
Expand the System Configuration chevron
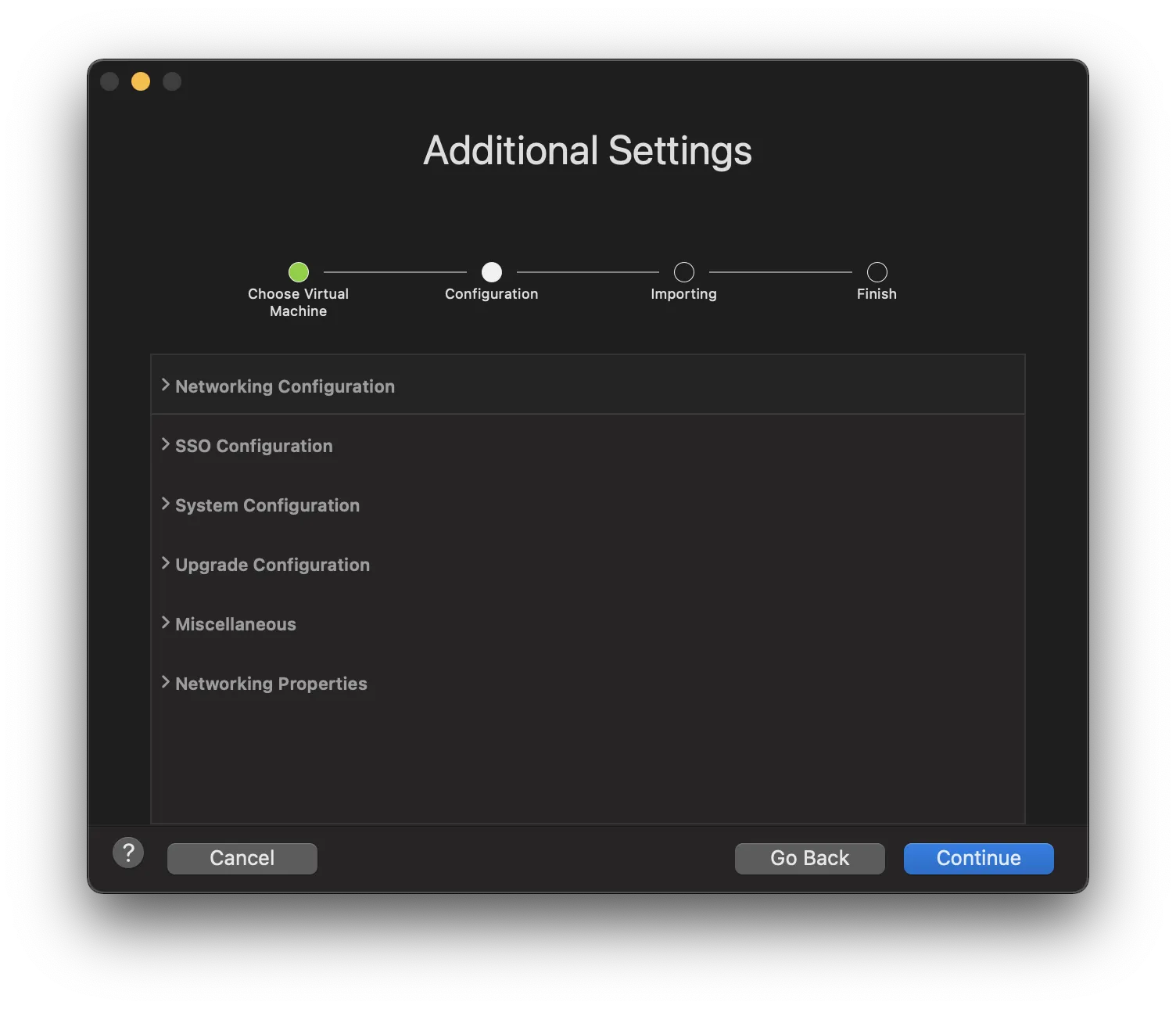(x=166, y=504)
